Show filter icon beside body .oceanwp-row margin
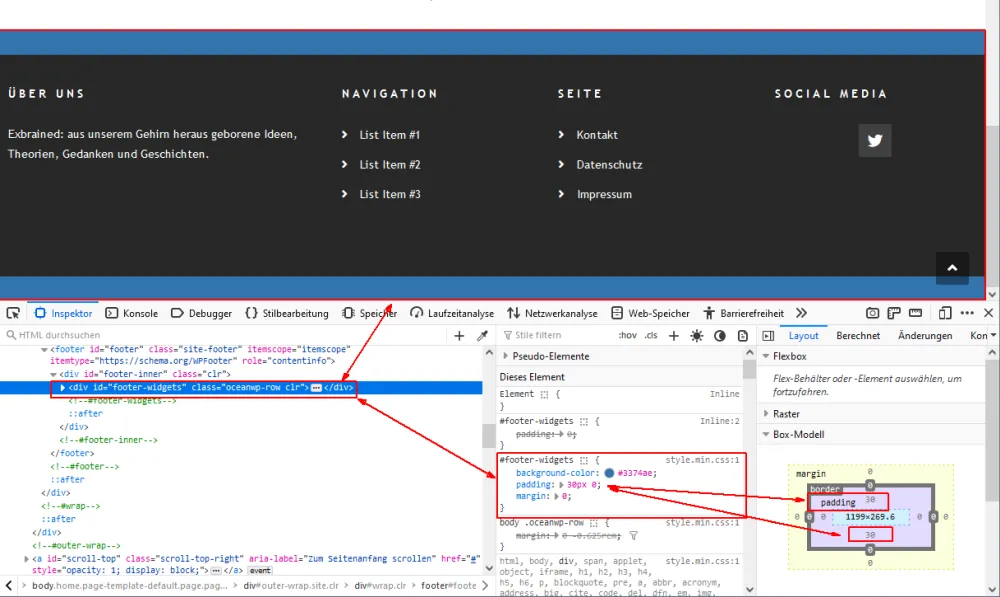1000x597 pixels. (633, 536)
